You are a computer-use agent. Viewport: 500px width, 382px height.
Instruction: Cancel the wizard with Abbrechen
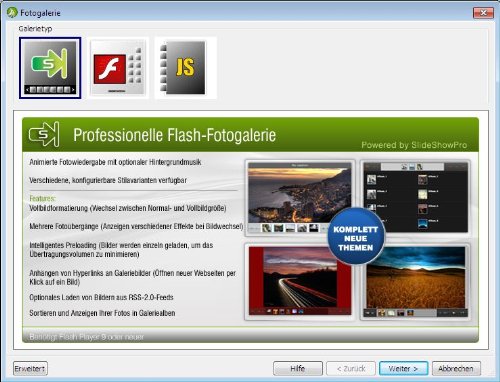(456, 368)
